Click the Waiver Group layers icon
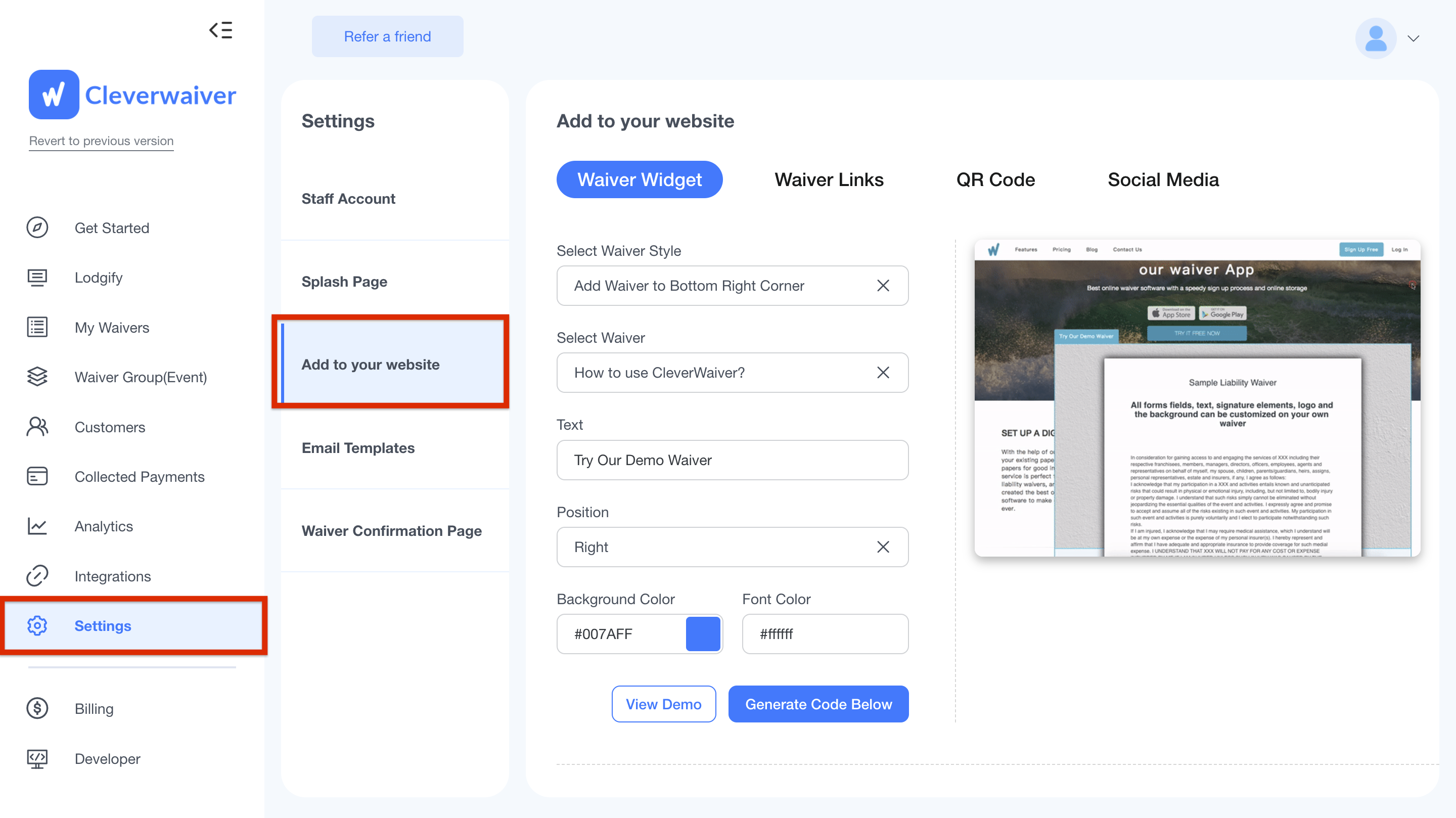 tap(37, 377)
